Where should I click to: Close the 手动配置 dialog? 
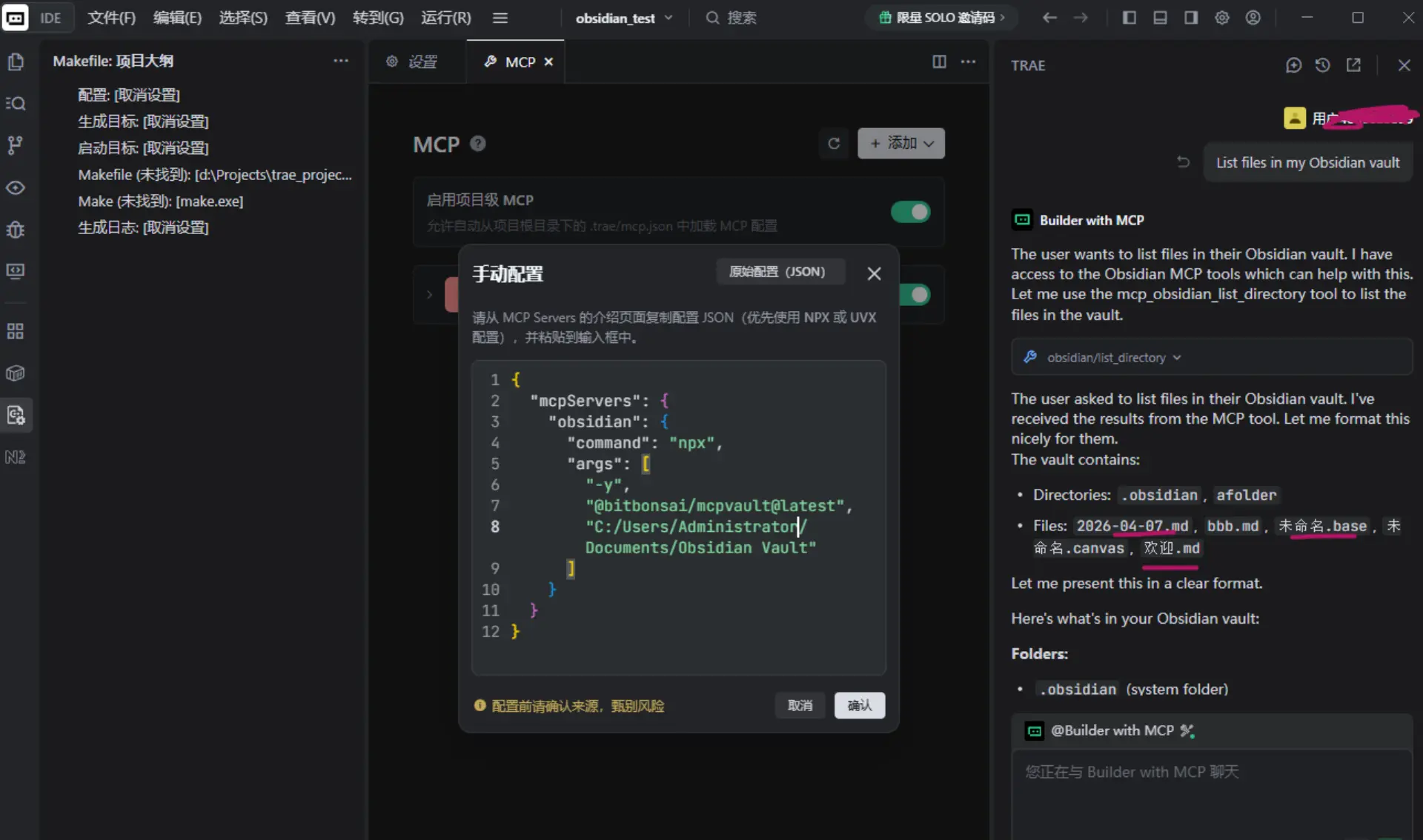pyautogui.click(x=875, y=273)
